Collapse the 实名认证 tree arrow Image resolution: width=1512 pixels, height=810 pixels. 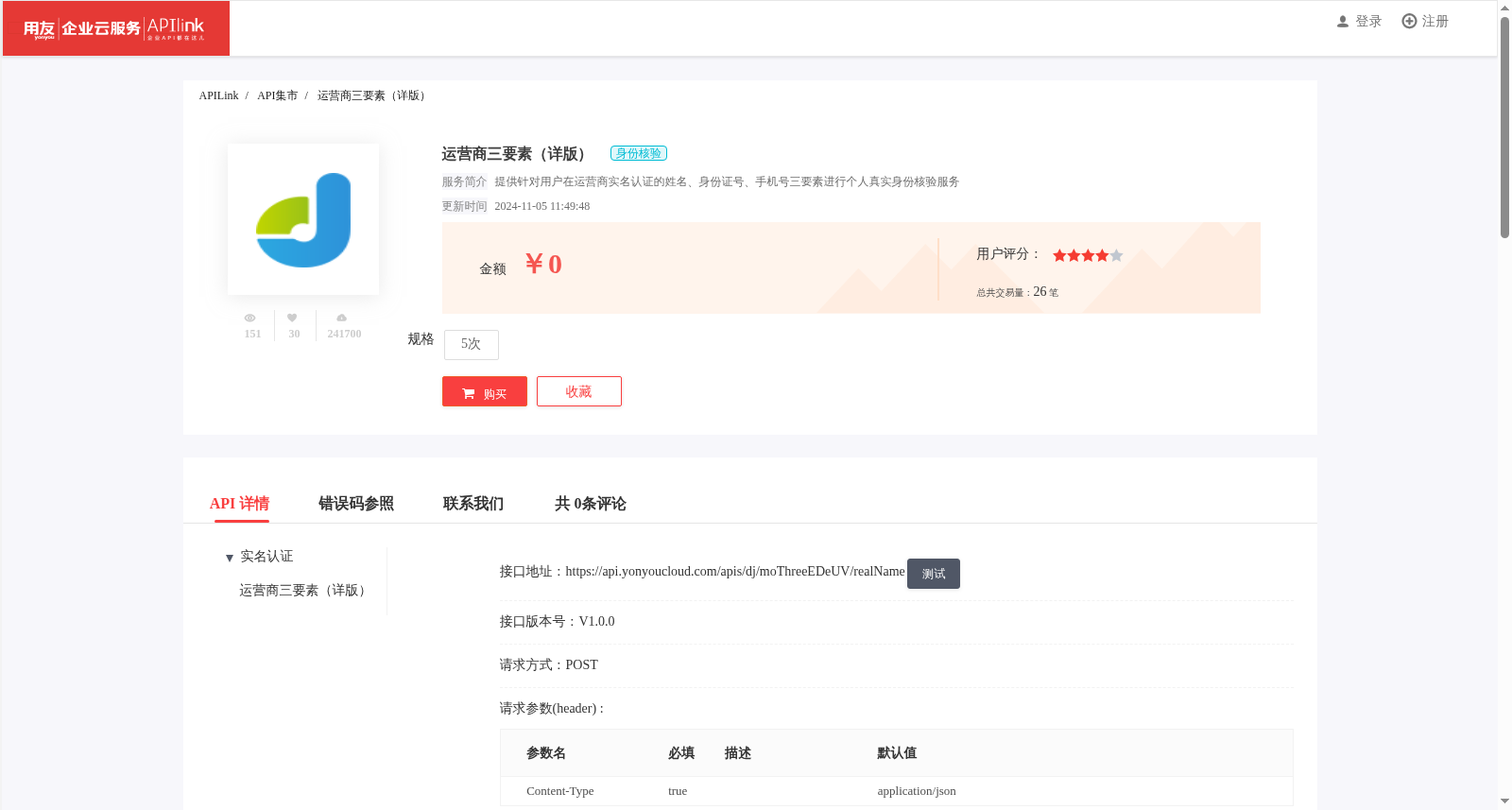click(230, 558)
